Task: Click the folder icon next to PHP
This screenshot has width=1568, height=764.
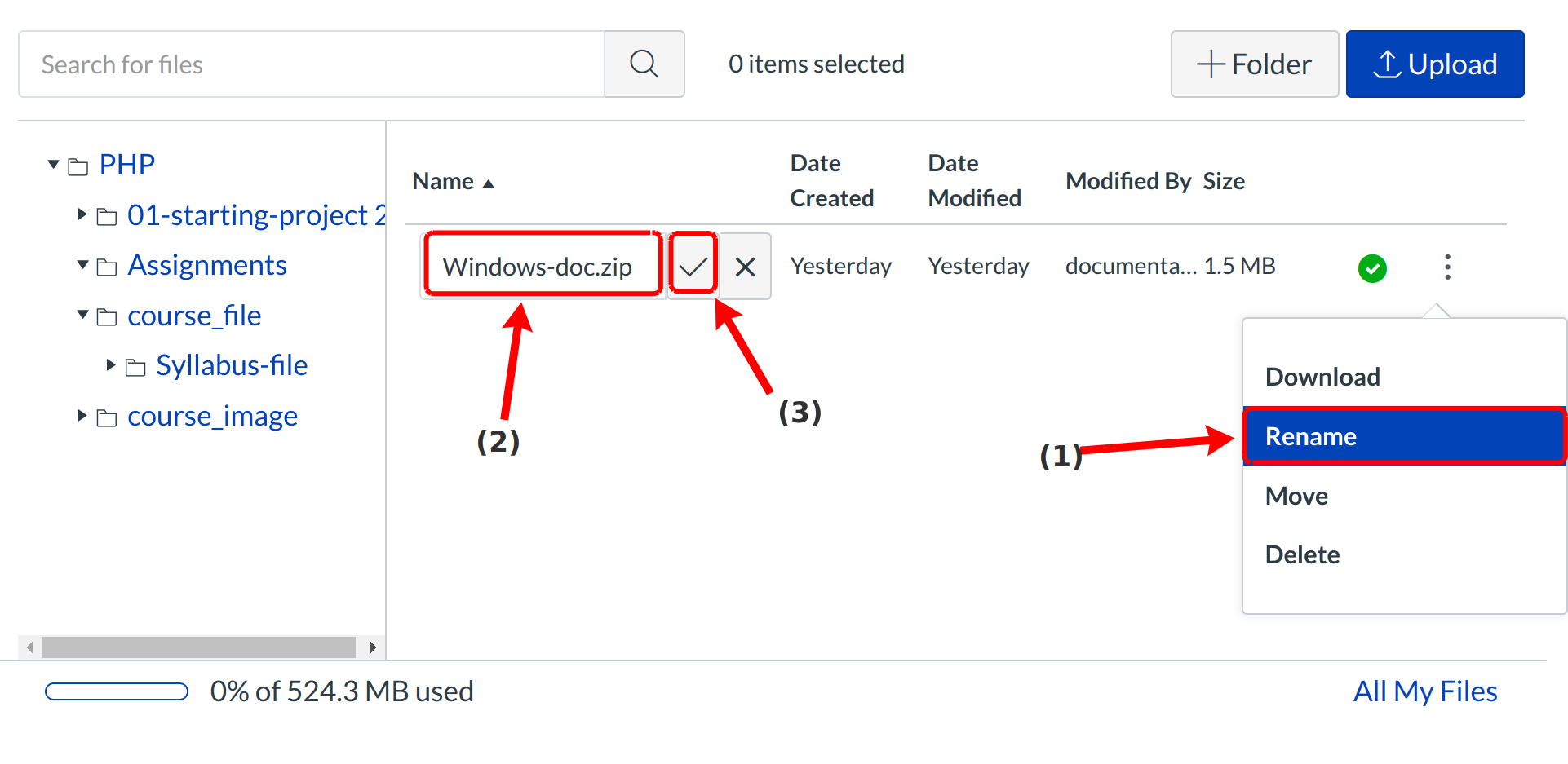Action: coord(78,167)
